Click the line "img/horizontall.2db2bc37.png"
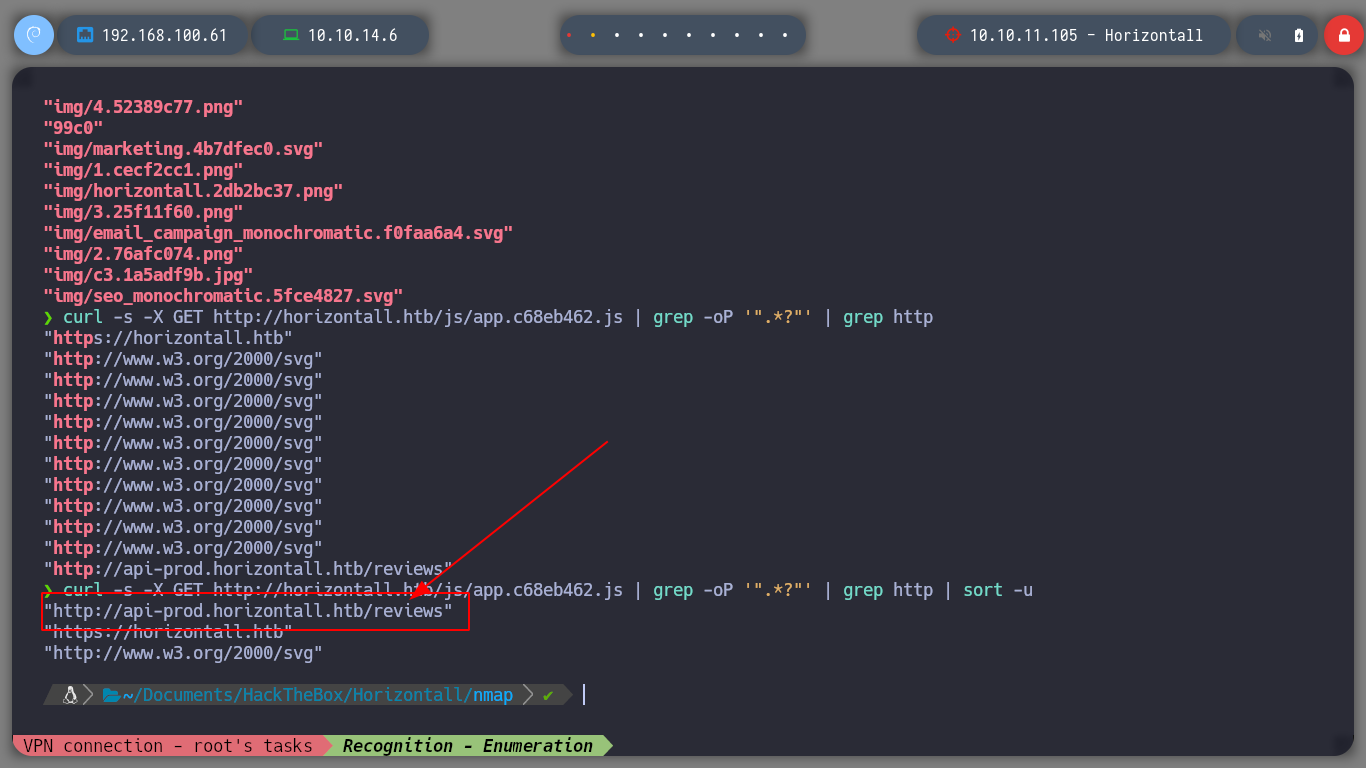This screenshot has height=768, width=1366. 193,191
